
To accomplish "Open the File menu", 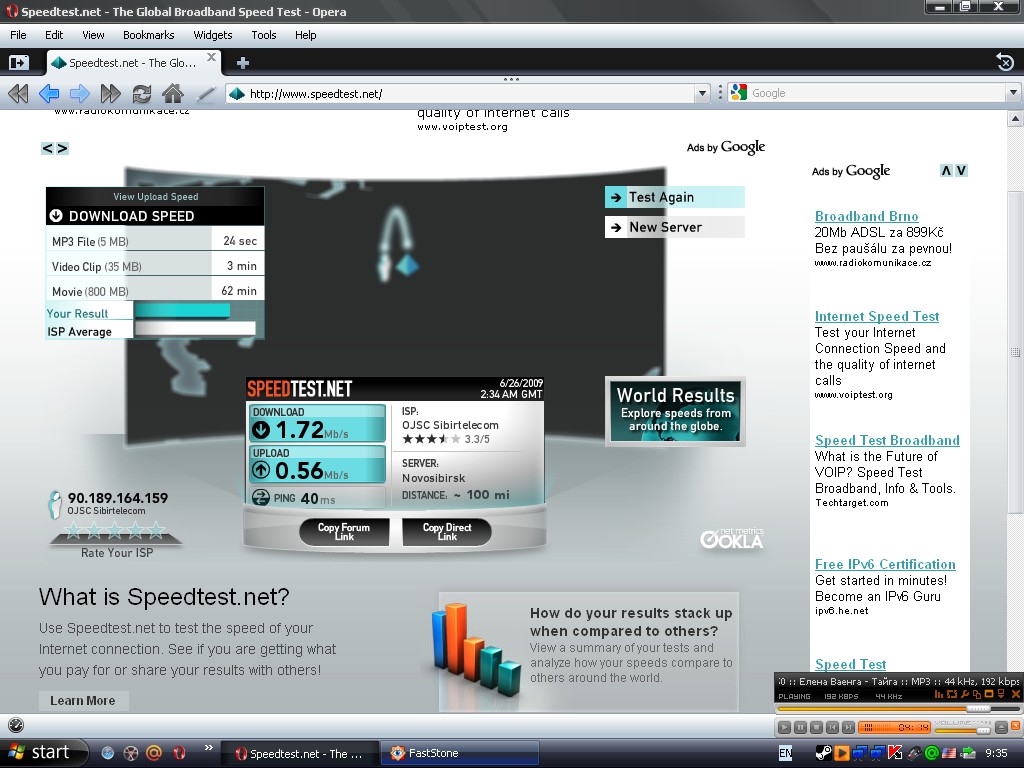I will point(18,35).
